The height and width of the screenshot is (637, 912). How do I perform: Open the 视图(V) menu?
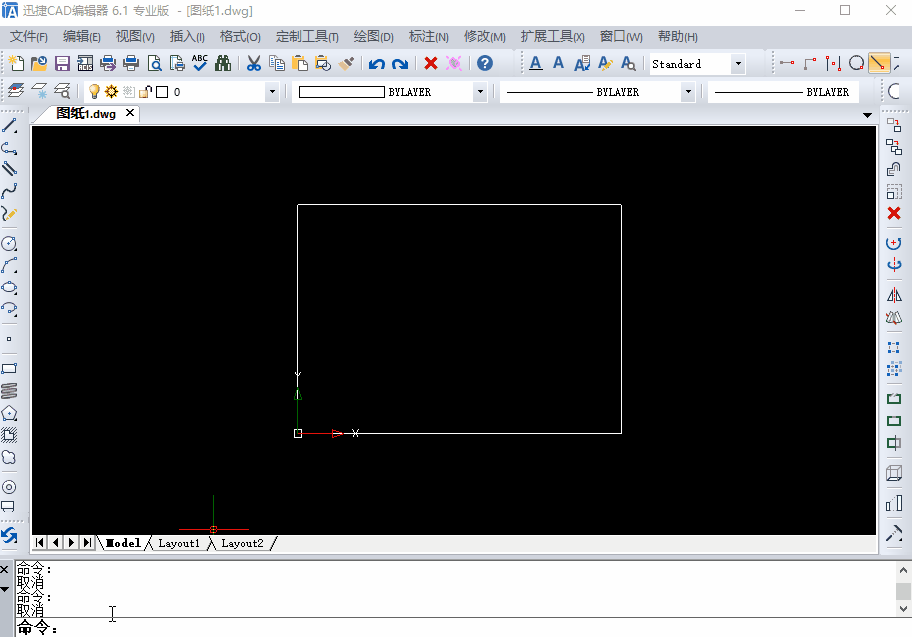pos(135,37)
